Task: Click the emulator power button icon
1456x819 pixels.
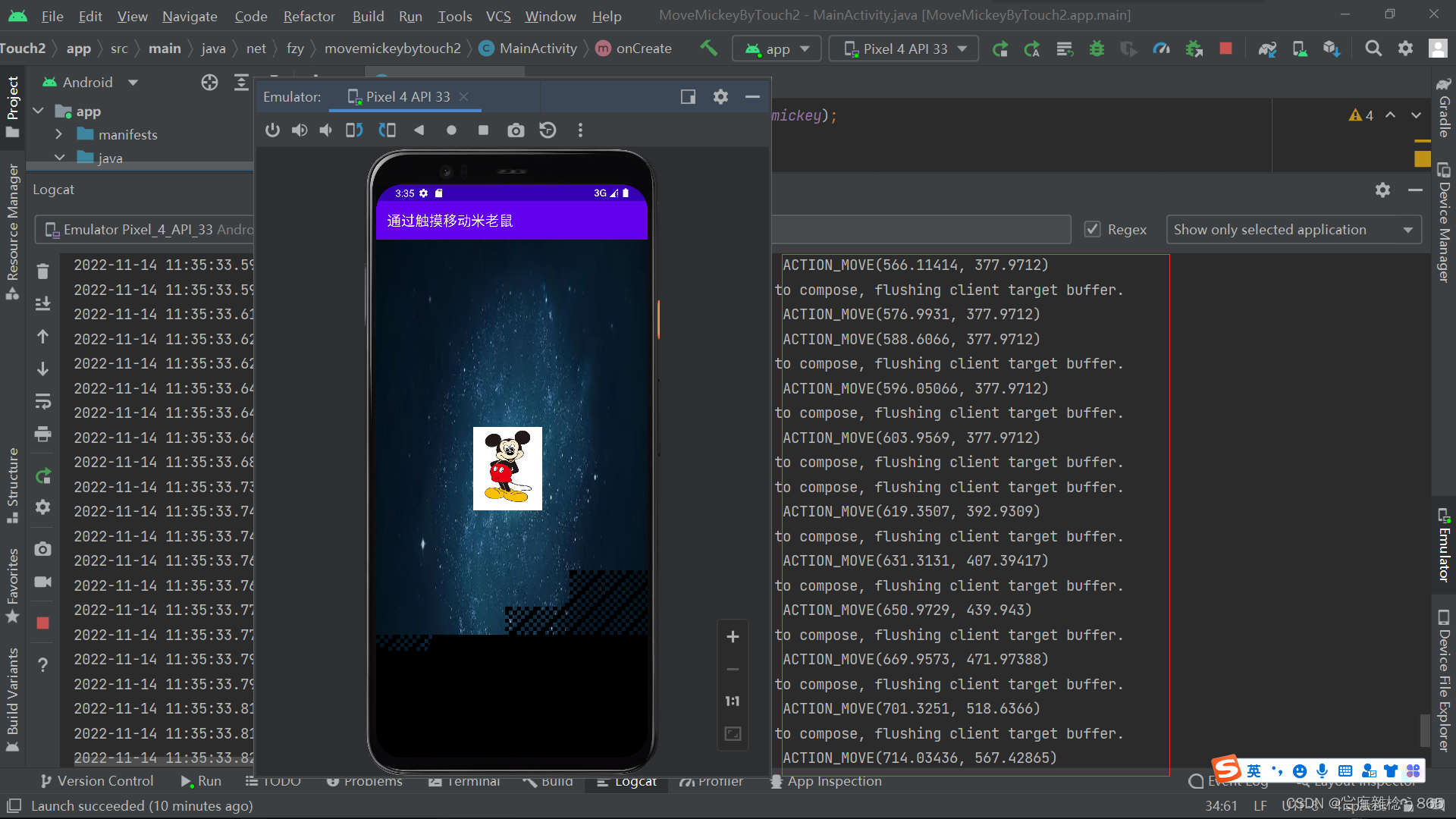Action: (x=272, y=130)
